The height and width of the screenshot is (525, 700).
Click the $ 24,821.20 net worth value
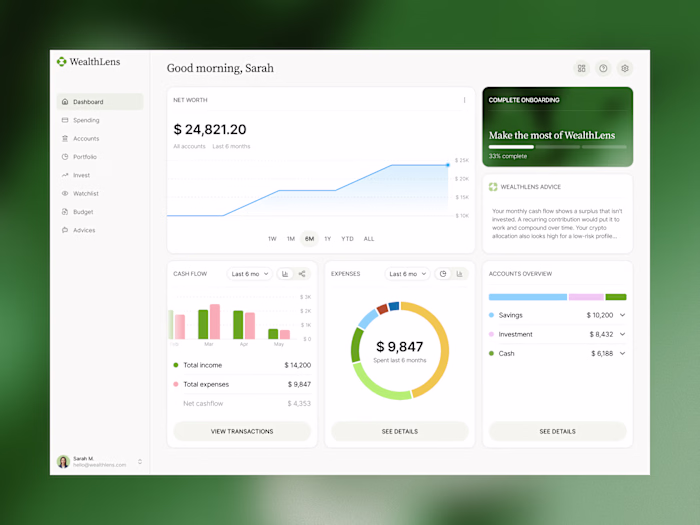pyautogui.click(x=210, y=129)
